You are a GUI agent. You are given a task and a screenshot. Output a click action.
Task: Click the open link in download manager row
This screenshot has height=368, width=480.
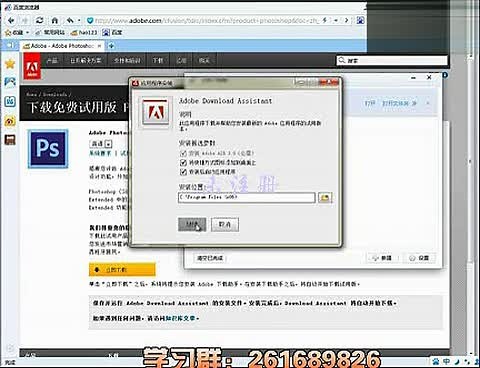coord(369,103)
